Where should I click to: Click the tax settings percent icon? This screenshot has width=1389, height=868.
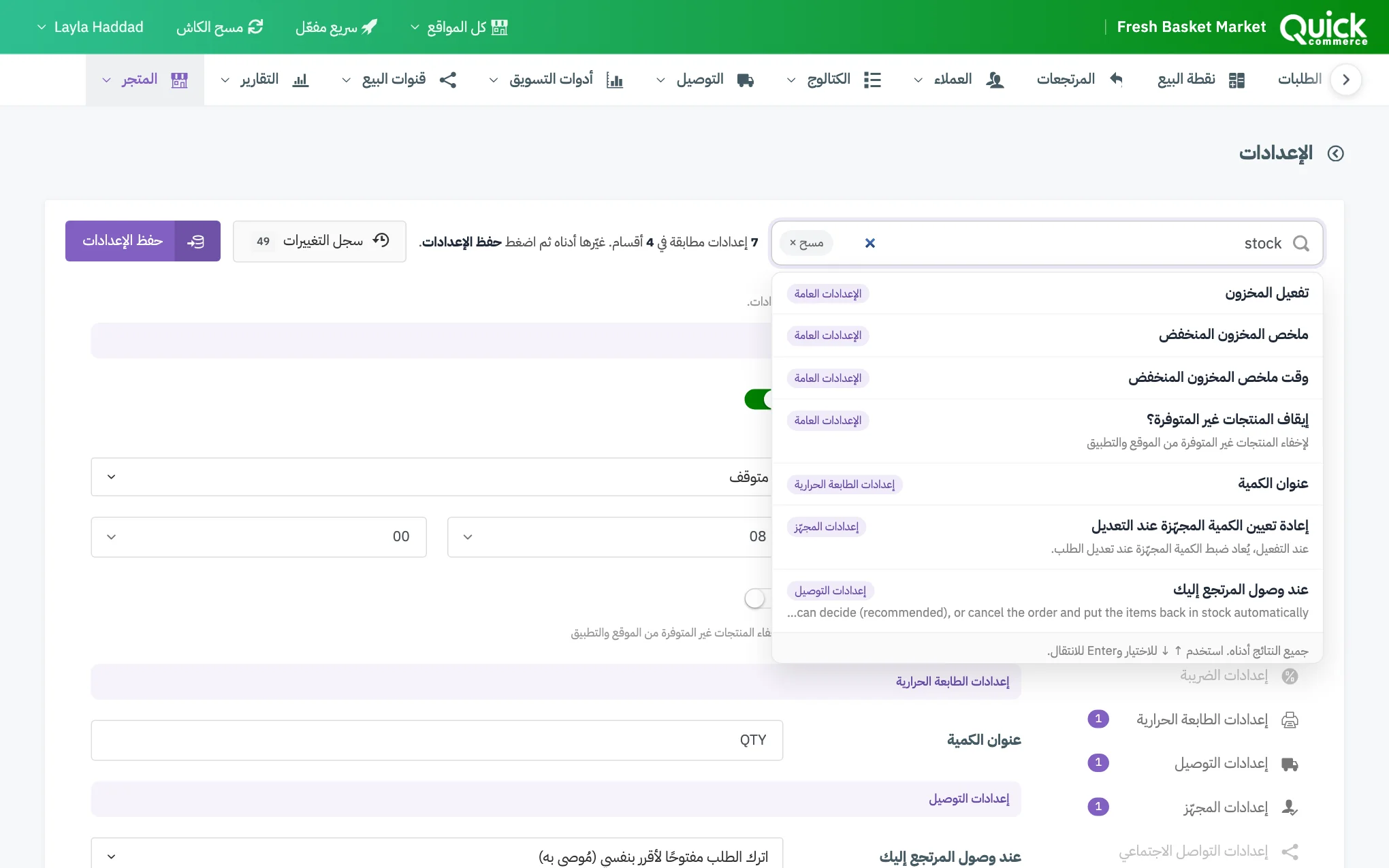(x=1290, y=676)
